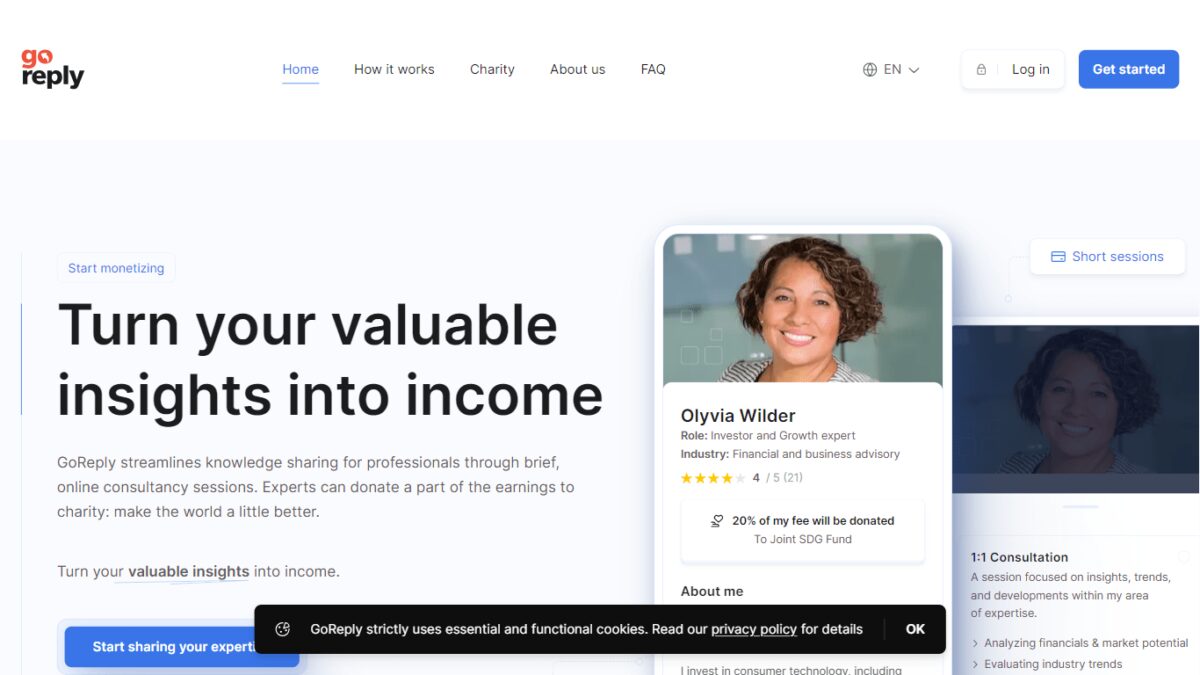The height and width of the screenshot is (675, 1200).
Task: Open the FAQ page
Action: [x=653, y=70]
